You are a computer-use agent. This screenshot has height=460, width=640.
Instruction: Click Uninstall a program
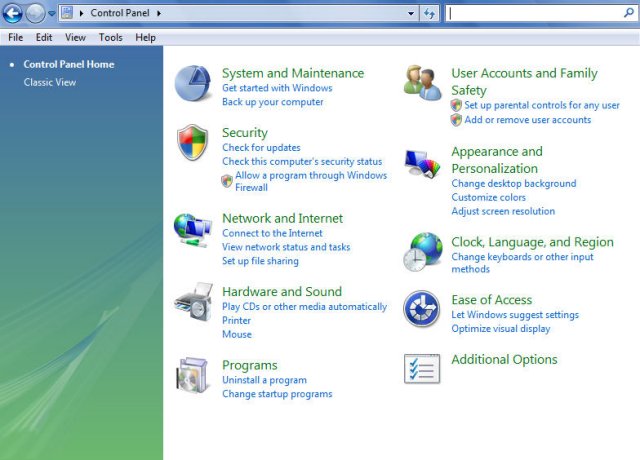[264, 380]
